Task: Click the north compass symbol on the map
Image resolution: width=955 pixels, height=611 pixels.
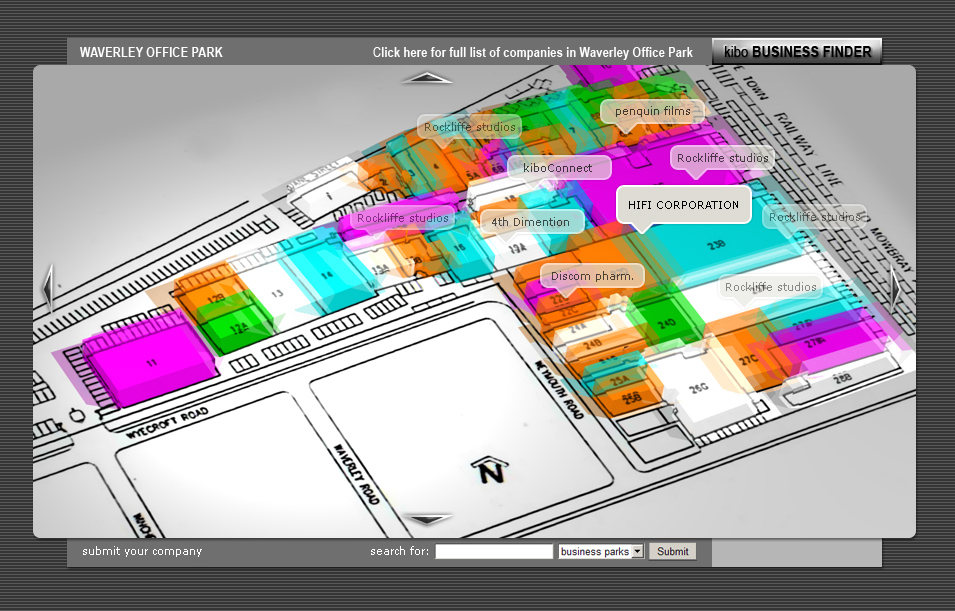Action: tap(489, 470)
